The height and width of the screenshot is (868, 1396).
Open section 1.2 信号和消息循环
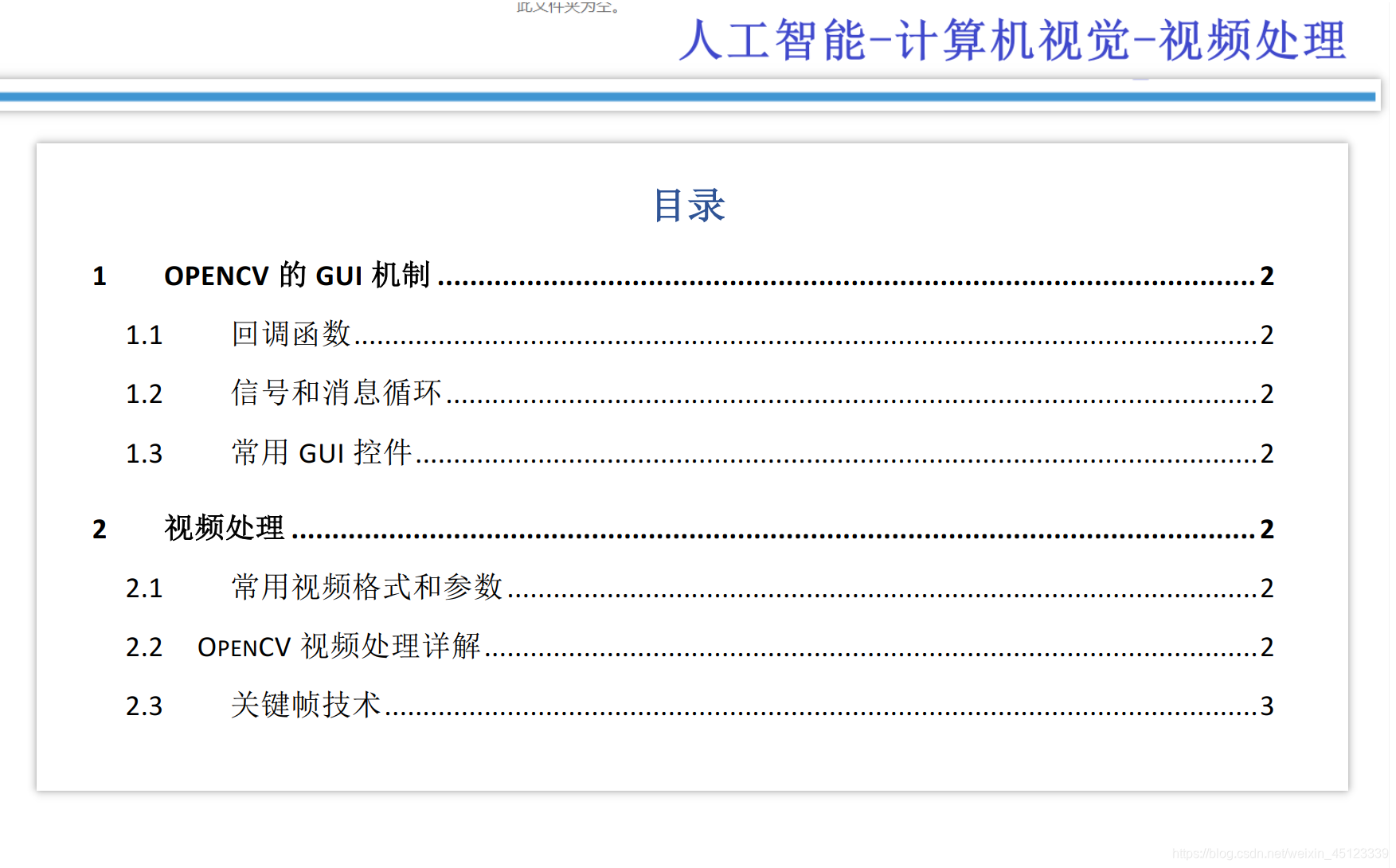pyautogui.click(x=699, y=393)
